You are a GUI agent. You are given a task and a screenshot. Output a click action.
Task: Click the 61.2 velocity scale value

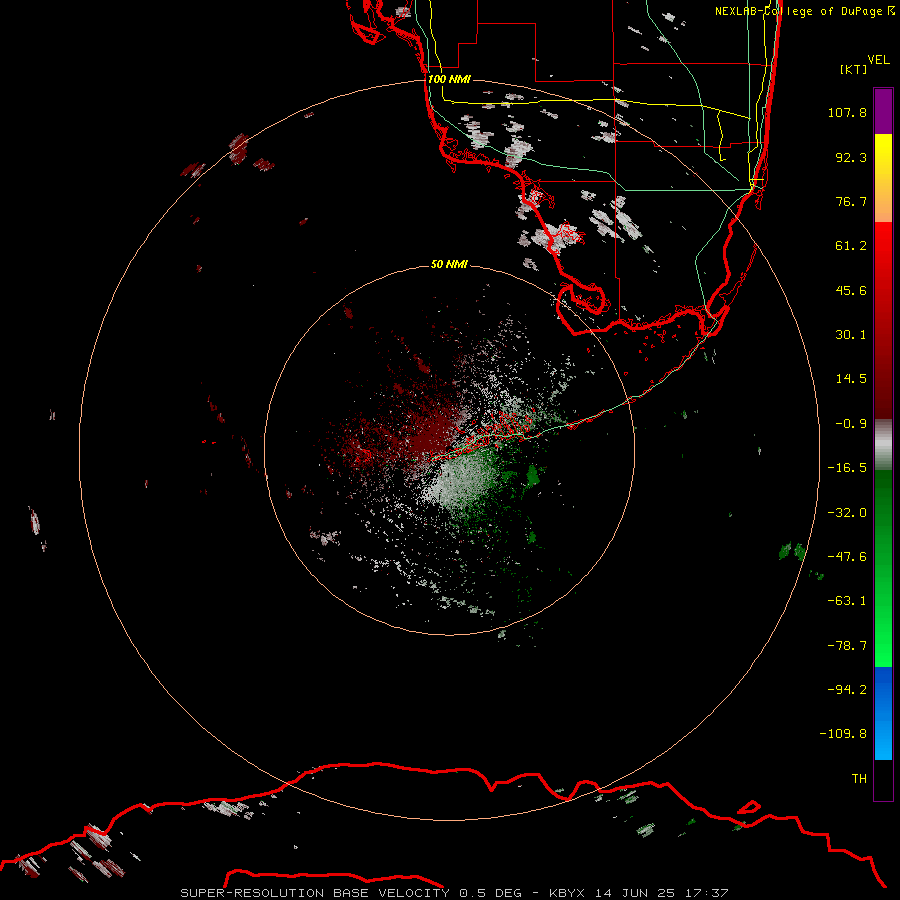(x=851, y=246)
